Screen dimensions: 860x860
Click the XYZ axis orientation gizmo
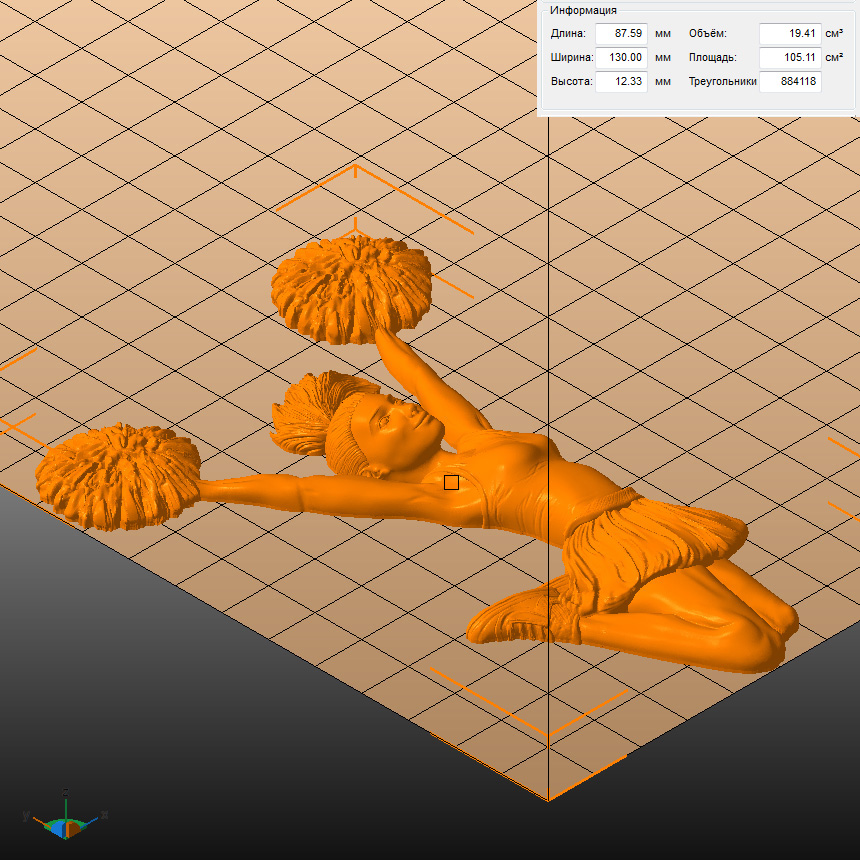(66, 822)
